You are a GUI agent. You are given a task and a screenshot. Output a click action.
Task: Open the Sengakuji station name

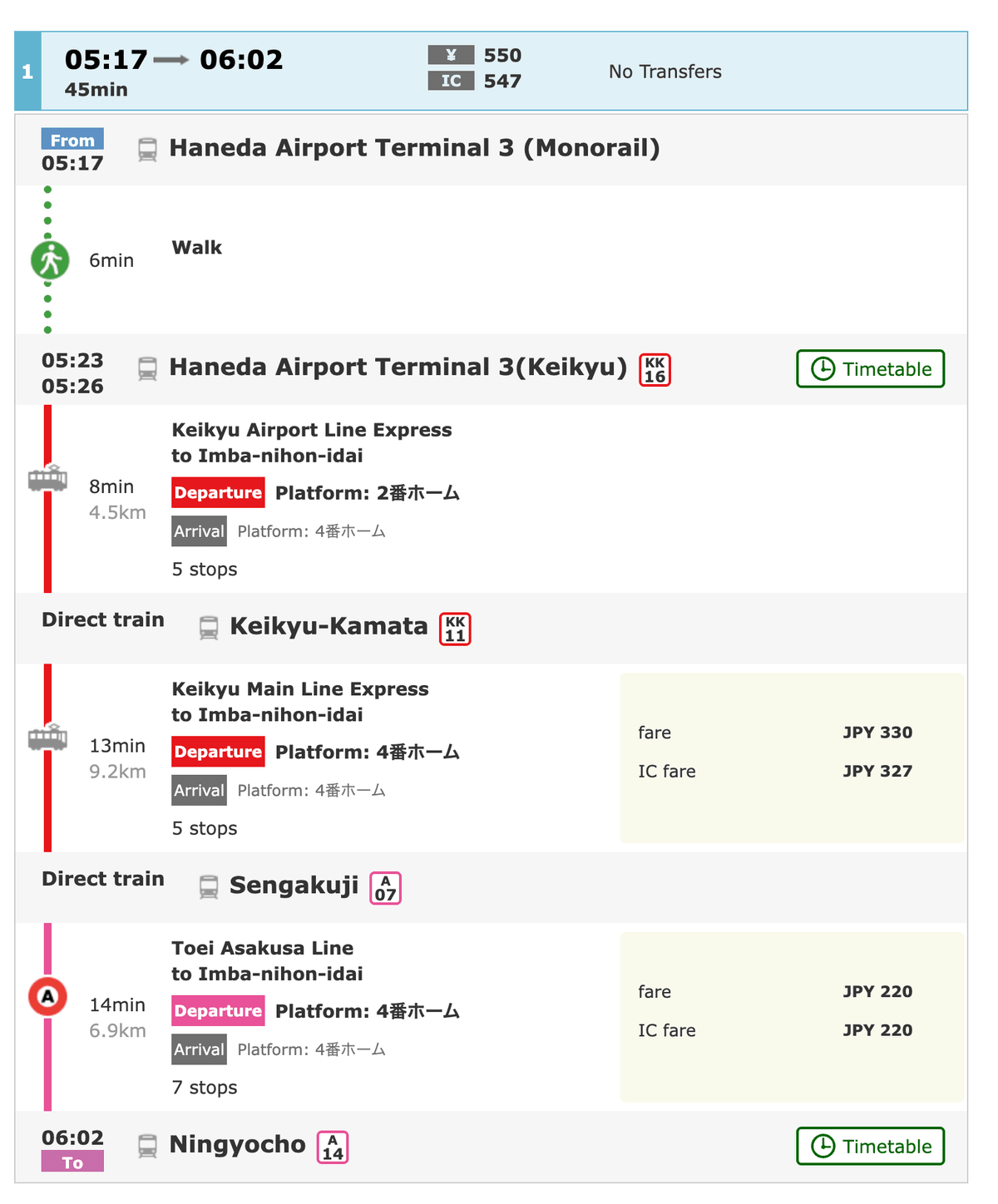point(294,886)
